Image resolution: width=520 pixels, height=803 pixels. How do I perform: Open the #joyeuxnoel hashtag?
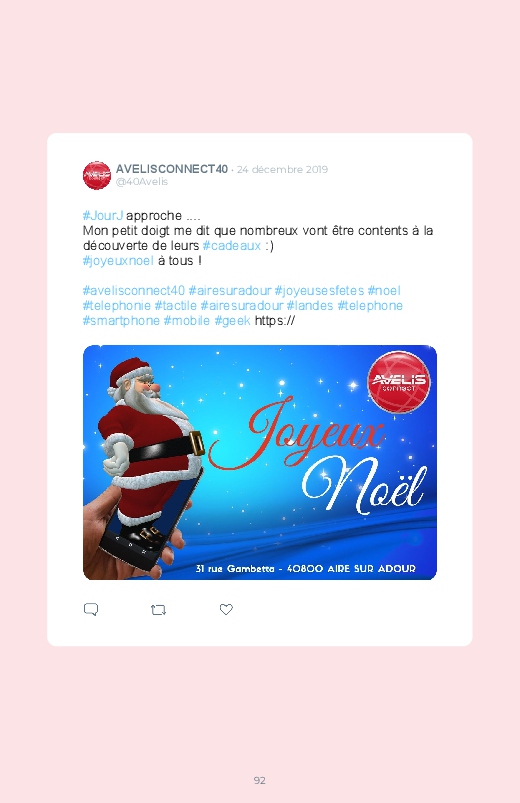(118, 261)
